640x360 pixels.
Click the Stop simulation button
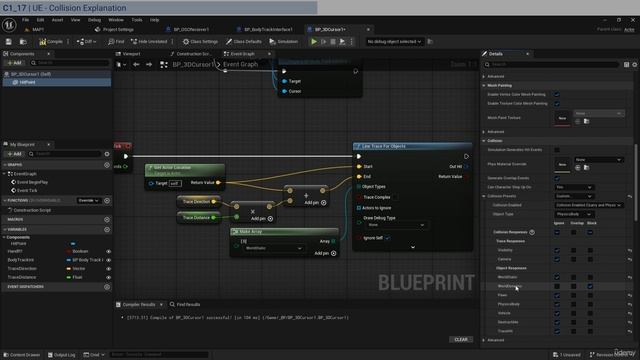[x=333, y=42]
